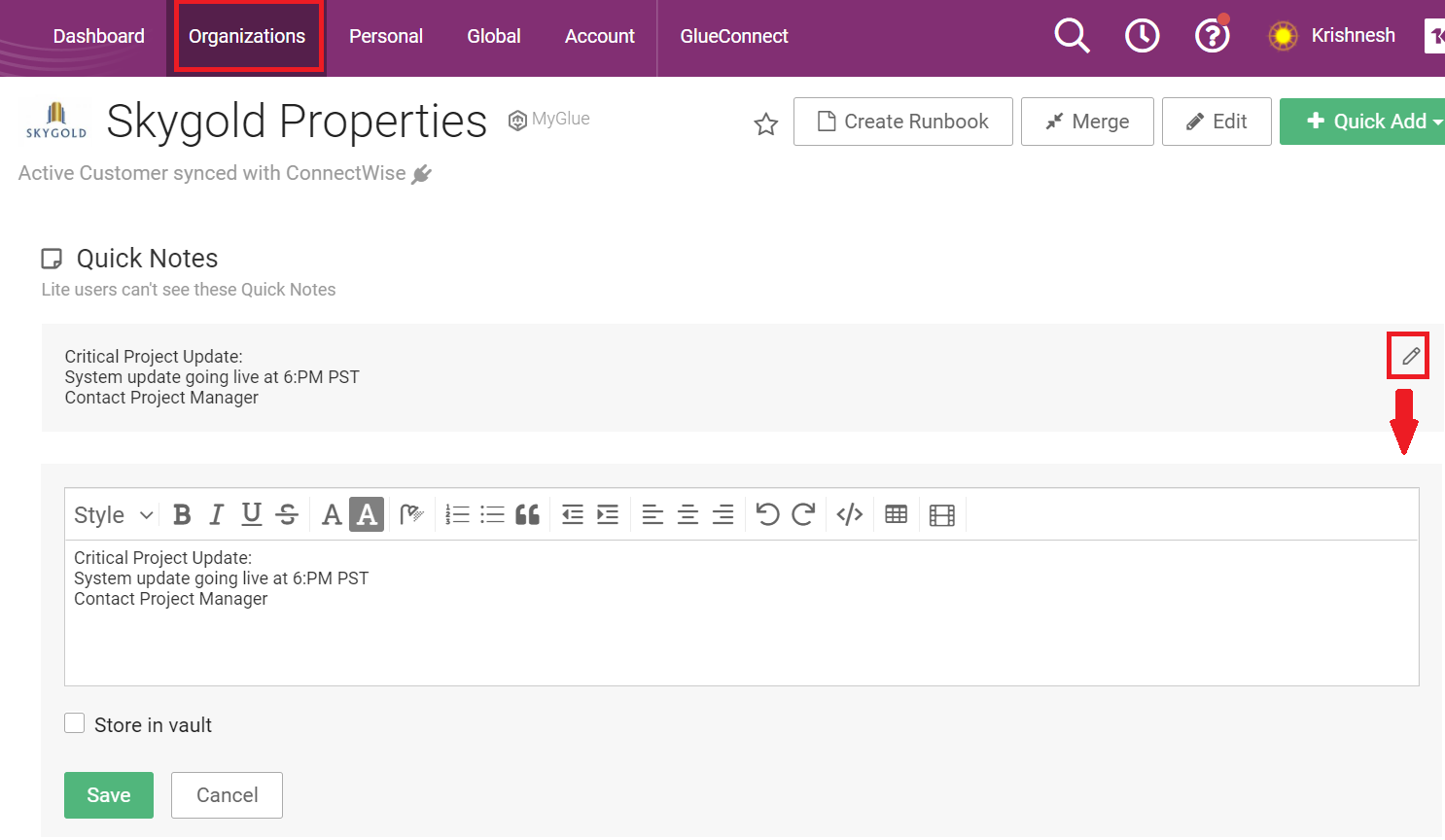Expand the Quick Add dropdown

point(1362,122)
